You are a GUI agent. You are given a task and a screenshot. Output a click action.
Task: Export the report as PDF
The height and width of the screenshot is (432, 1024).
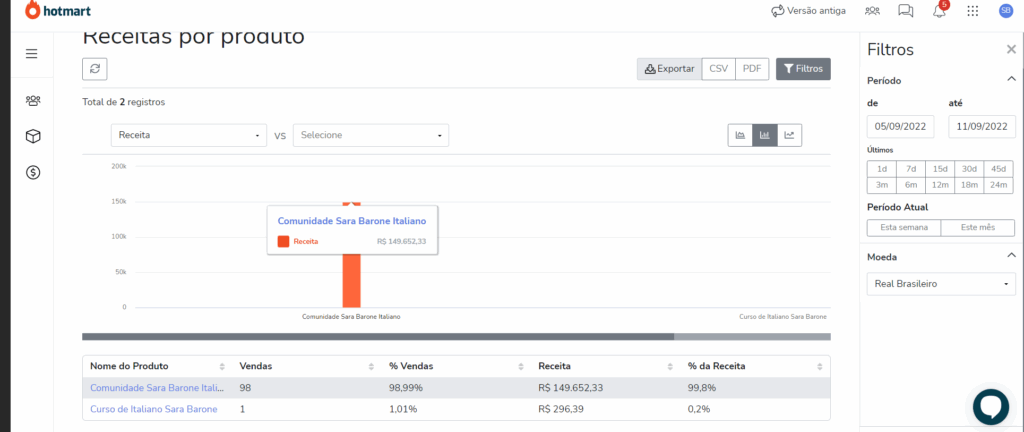[x=752, y=69]
